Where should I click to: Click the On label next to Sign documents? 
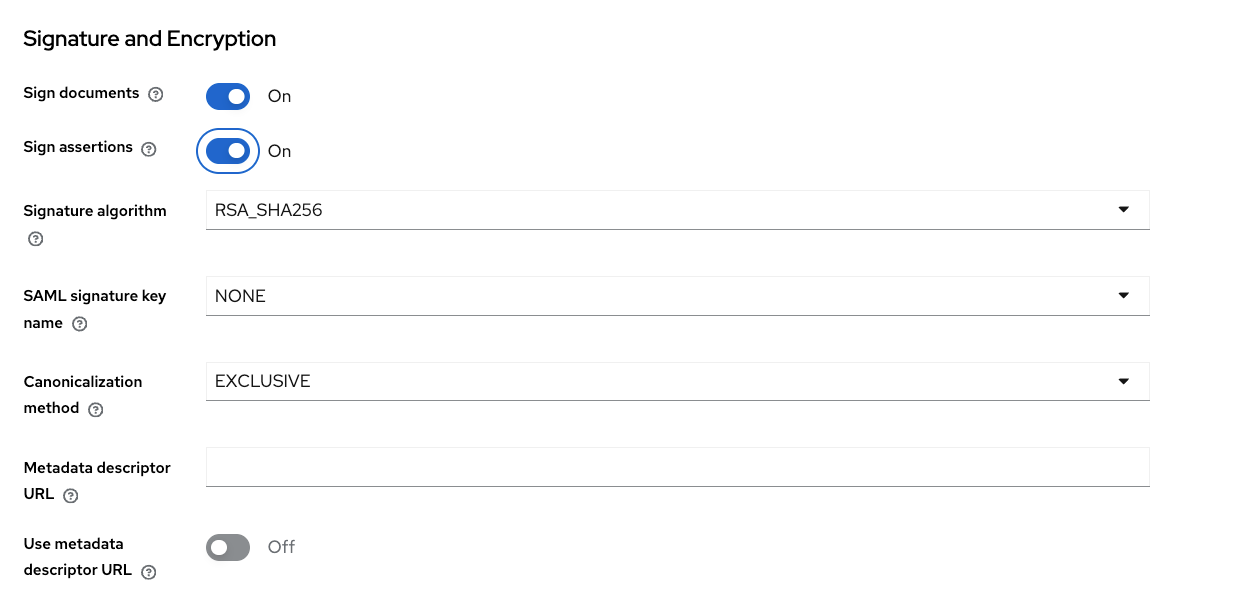click(x=279, y=96)
